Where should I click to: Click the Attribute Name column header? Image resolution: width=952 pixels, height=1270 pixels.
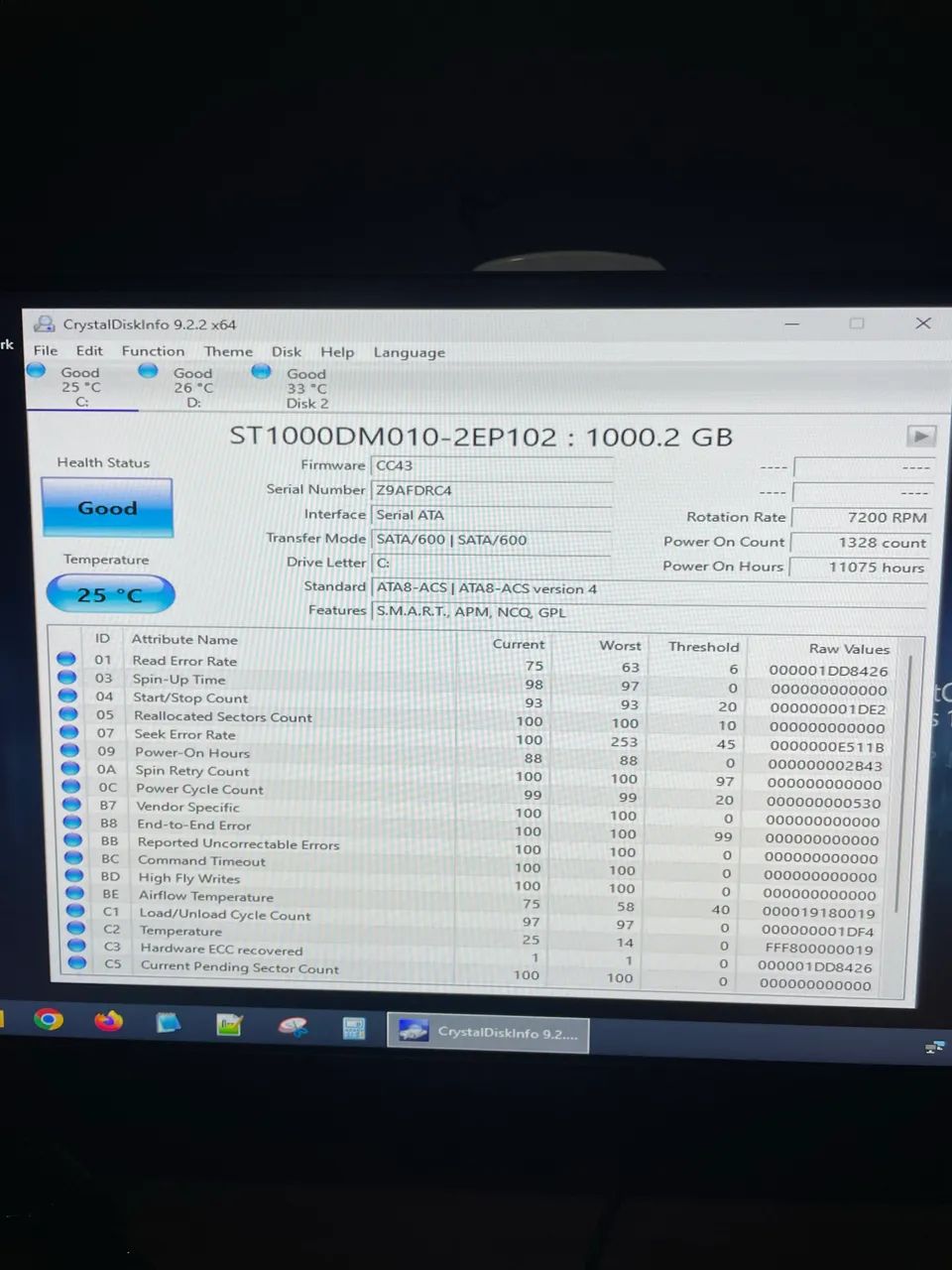pyautogui.click(x=184, y=639)
